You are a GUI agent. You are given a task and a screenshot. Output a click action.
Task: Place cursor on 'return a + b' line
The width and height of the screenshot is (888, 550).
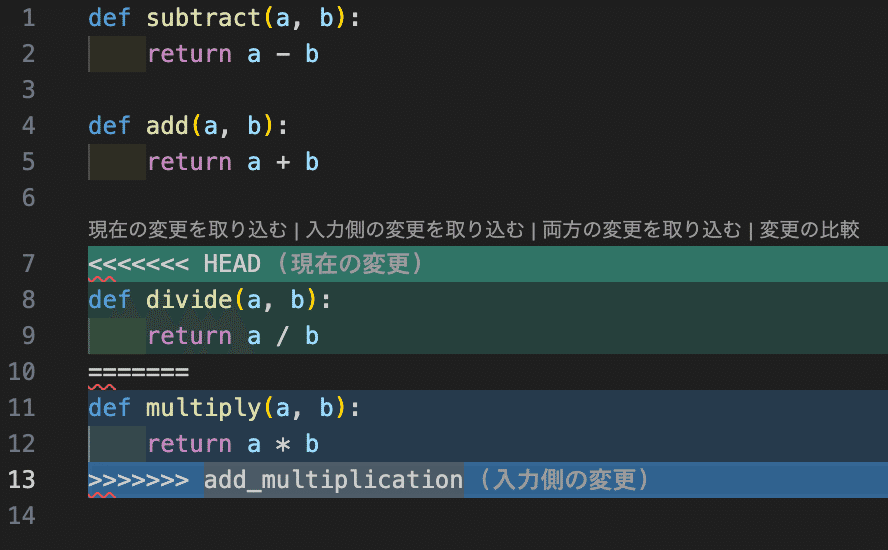pyautogui.click(x=488, y=162)
